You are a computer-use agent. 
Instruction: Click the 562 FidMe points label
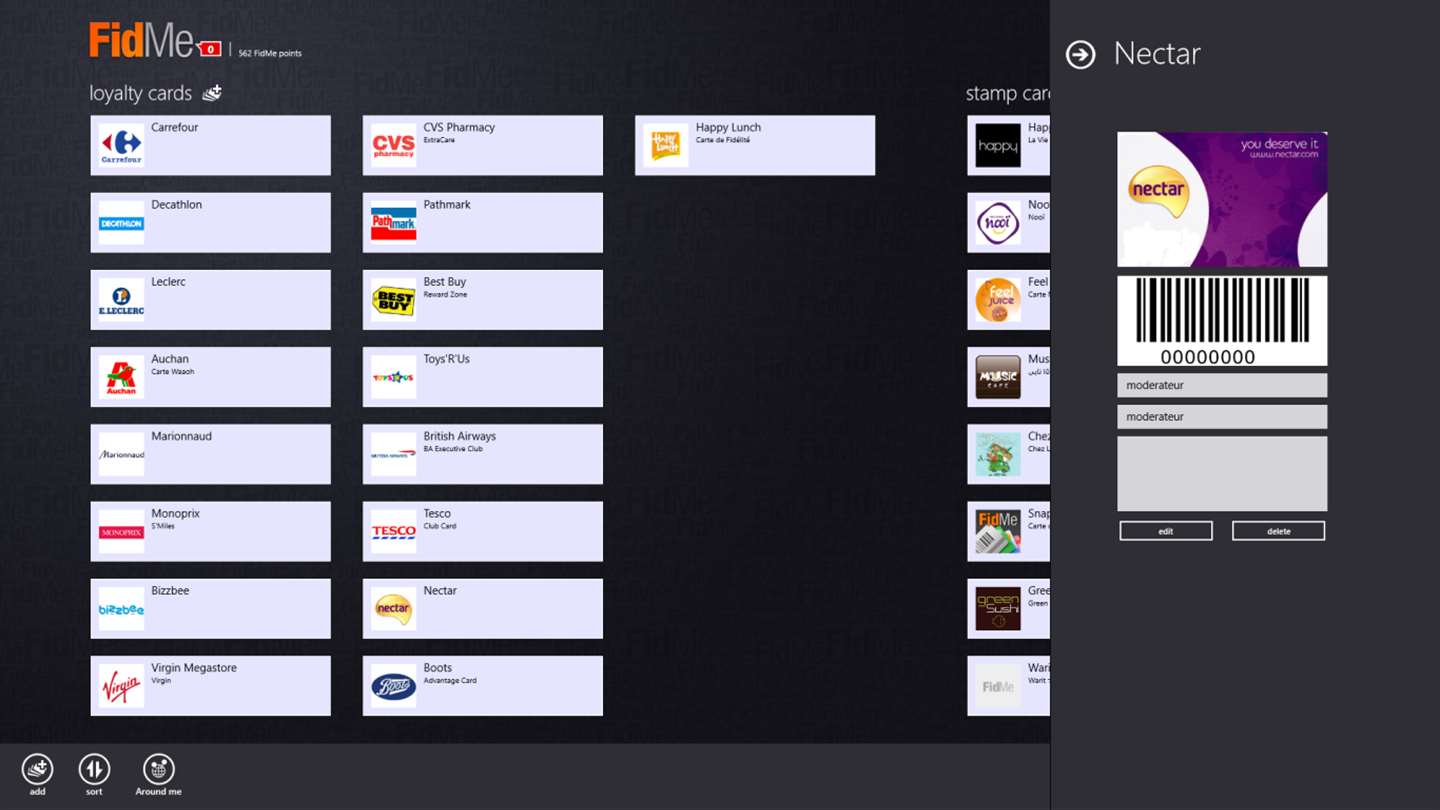point(270,53)
